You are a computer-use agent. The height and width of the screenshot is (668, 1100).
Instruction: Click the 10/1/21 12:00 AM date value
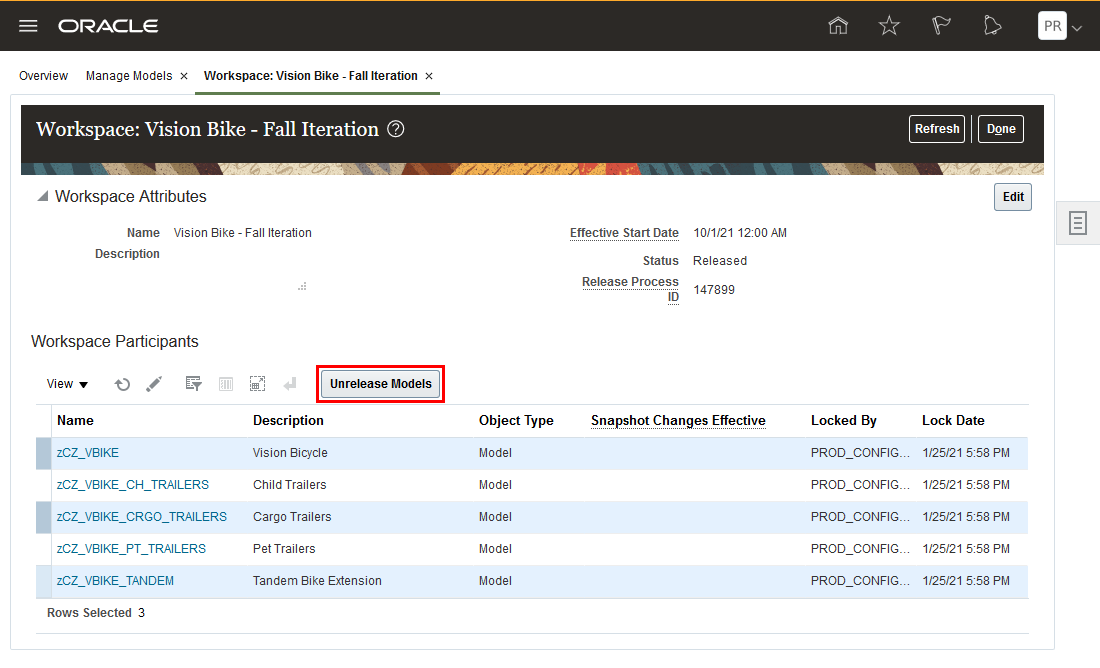740,233
